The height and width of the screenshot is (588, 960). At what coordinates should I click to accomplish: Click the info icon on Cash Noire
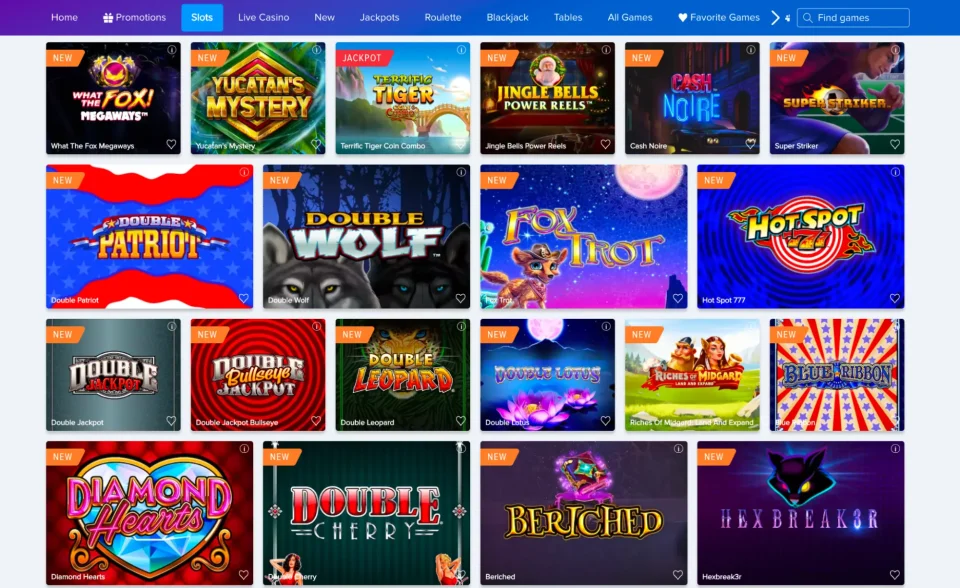750,50
